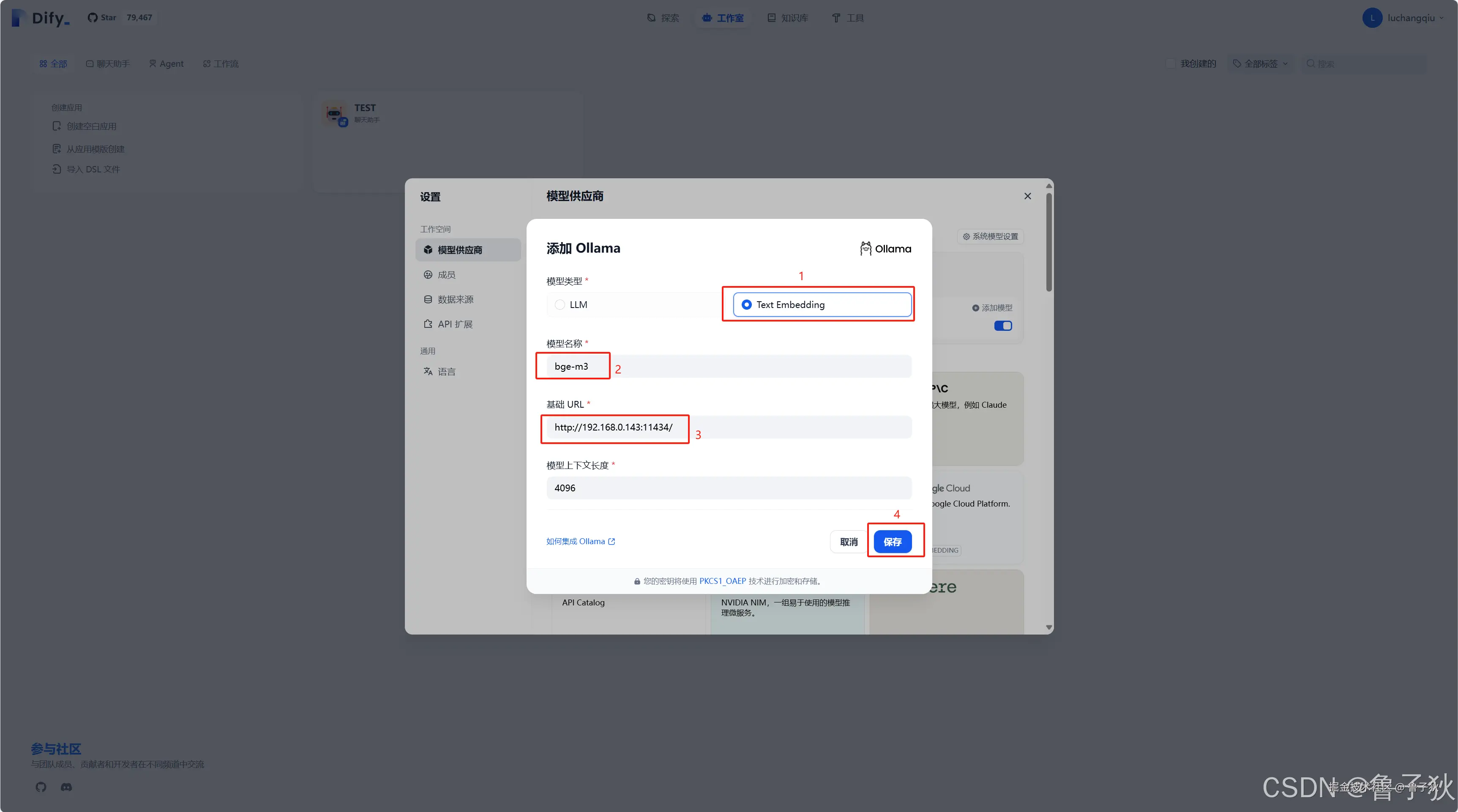1458x812 pixels.
Task: Select the LLM model type radio
Action: coord(560,305)
